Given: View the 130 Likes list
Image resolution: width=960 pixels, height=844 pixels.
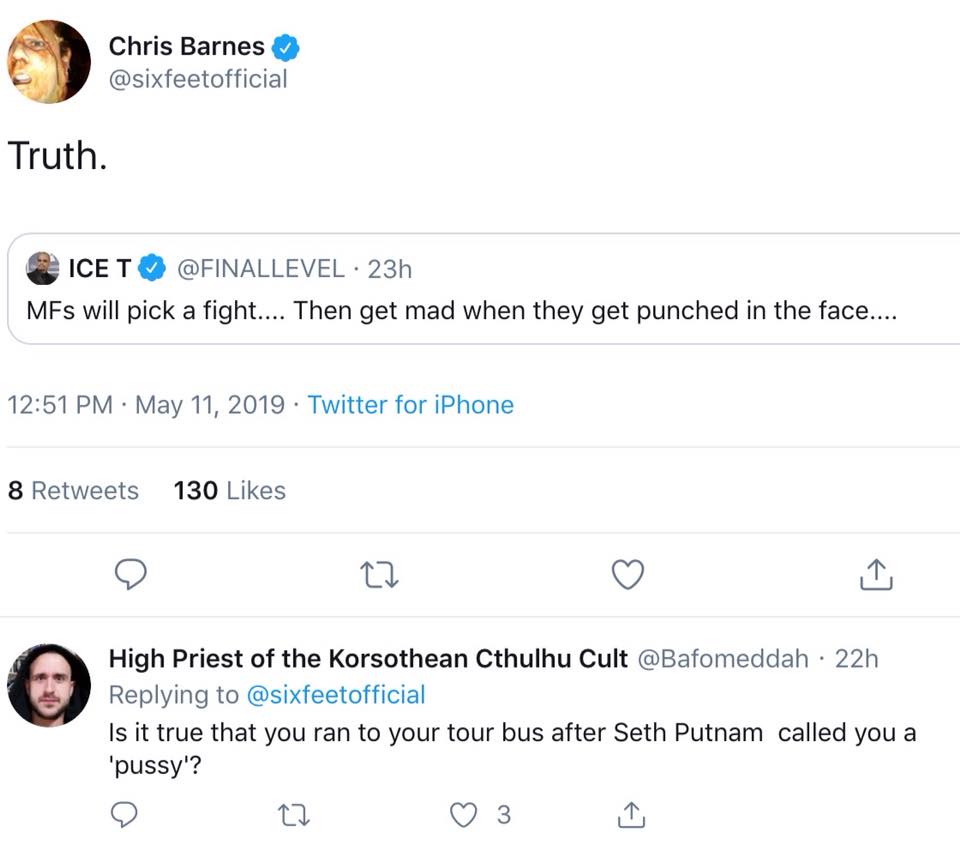Looking at the screenshot, I should pyautogui.click(x=230, y=490).
